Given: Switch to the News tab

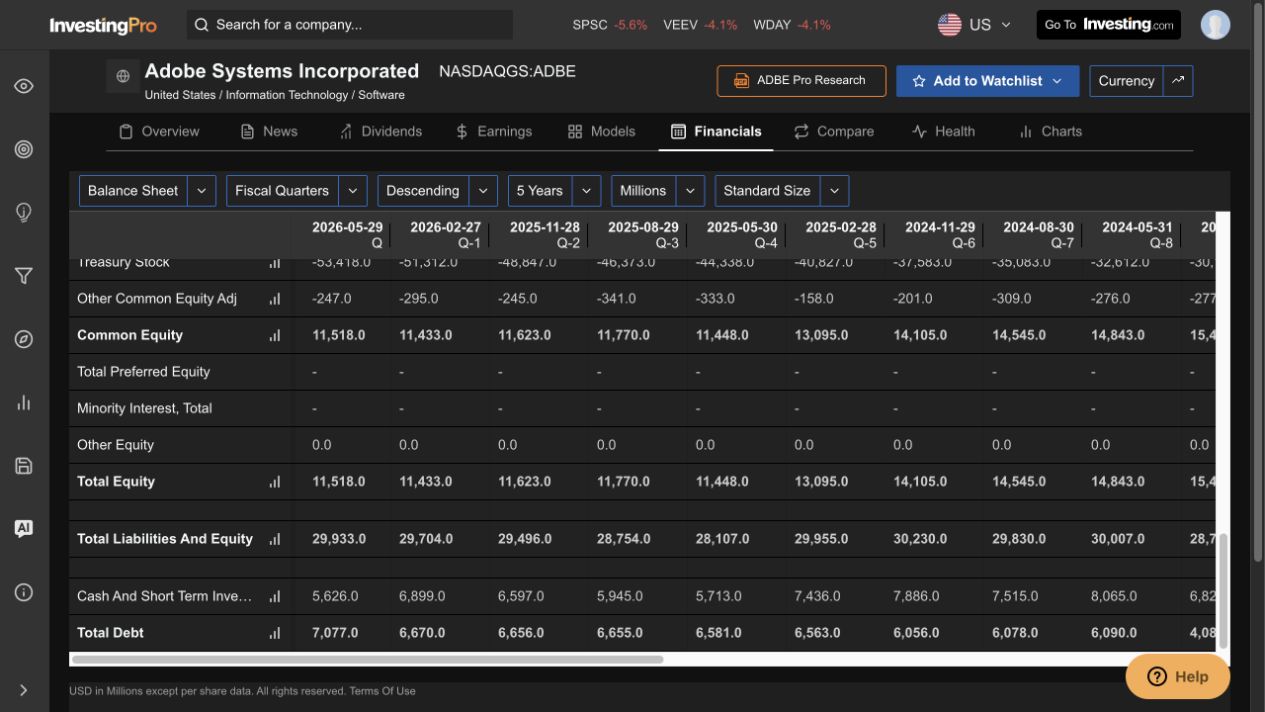Looking at the screenshot, I should pyautogui.click(x=269, y=131).
